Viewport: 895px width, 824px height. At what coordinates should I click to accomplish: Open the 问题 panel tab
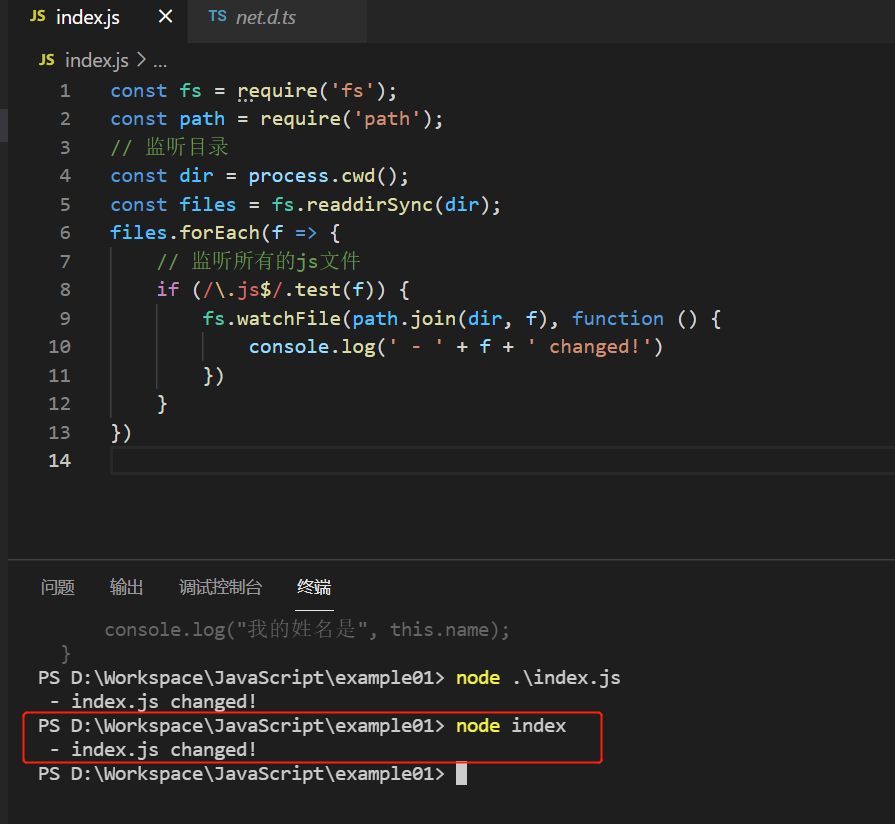58,587
